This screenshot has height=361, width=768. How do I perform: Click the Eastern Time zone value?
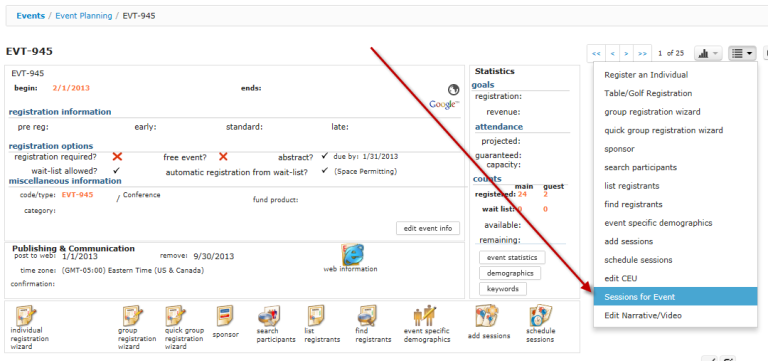tap(133, 270)
